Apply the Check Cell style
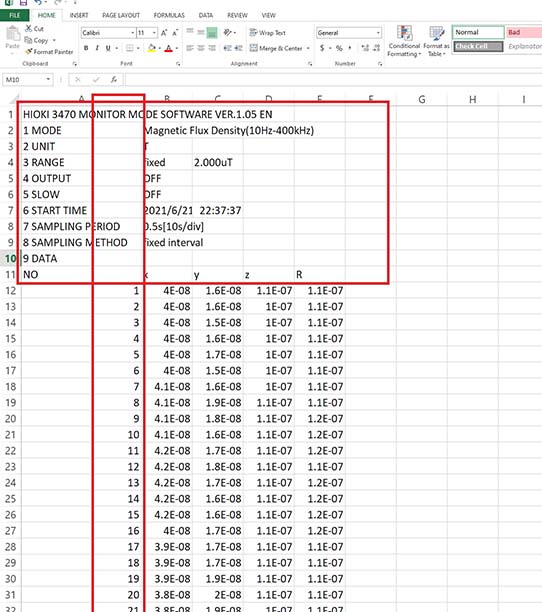This screenshot has width=542, height=612. [478, 46]
